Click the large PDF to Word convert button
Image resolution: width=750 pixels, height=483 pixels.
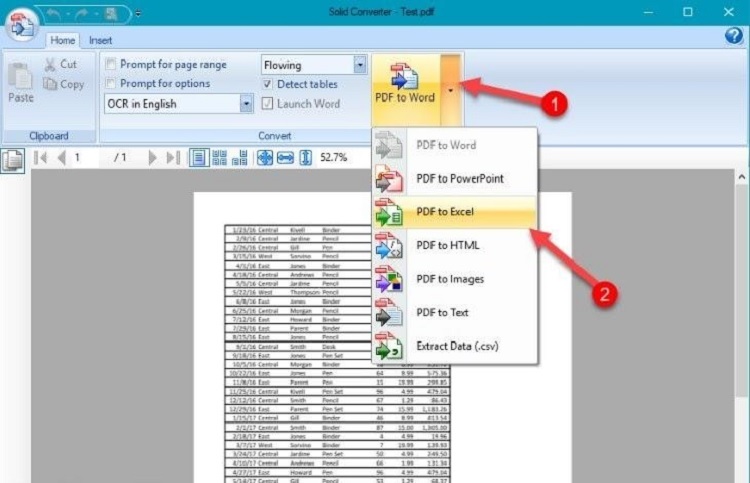click(x=405, y=88)
